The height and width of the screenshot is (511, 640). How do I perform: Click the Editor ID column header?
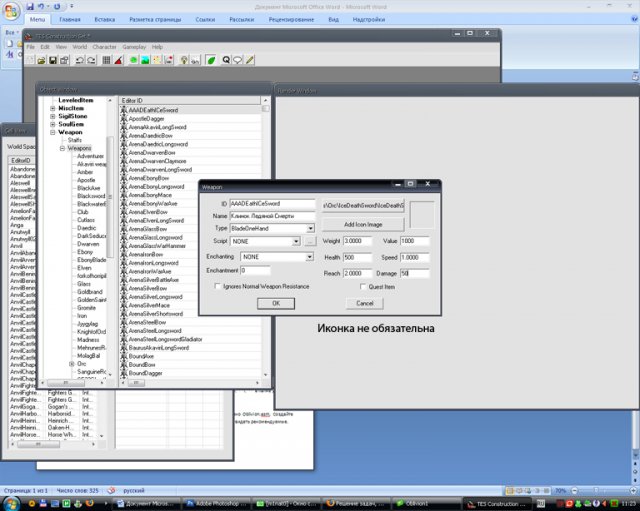tap(189, 100)
